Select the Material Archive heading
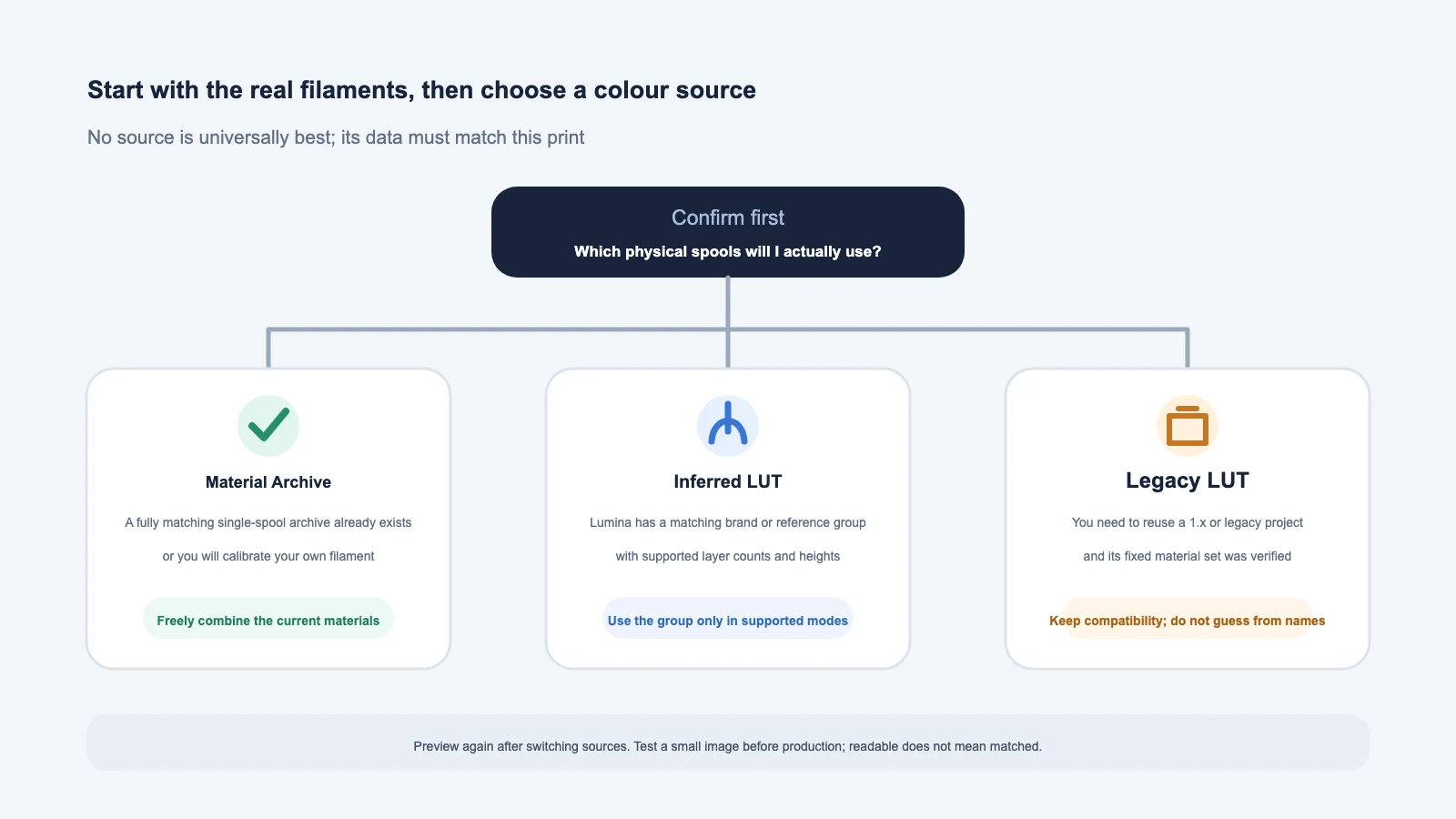1456x819 pixels. 268,482
